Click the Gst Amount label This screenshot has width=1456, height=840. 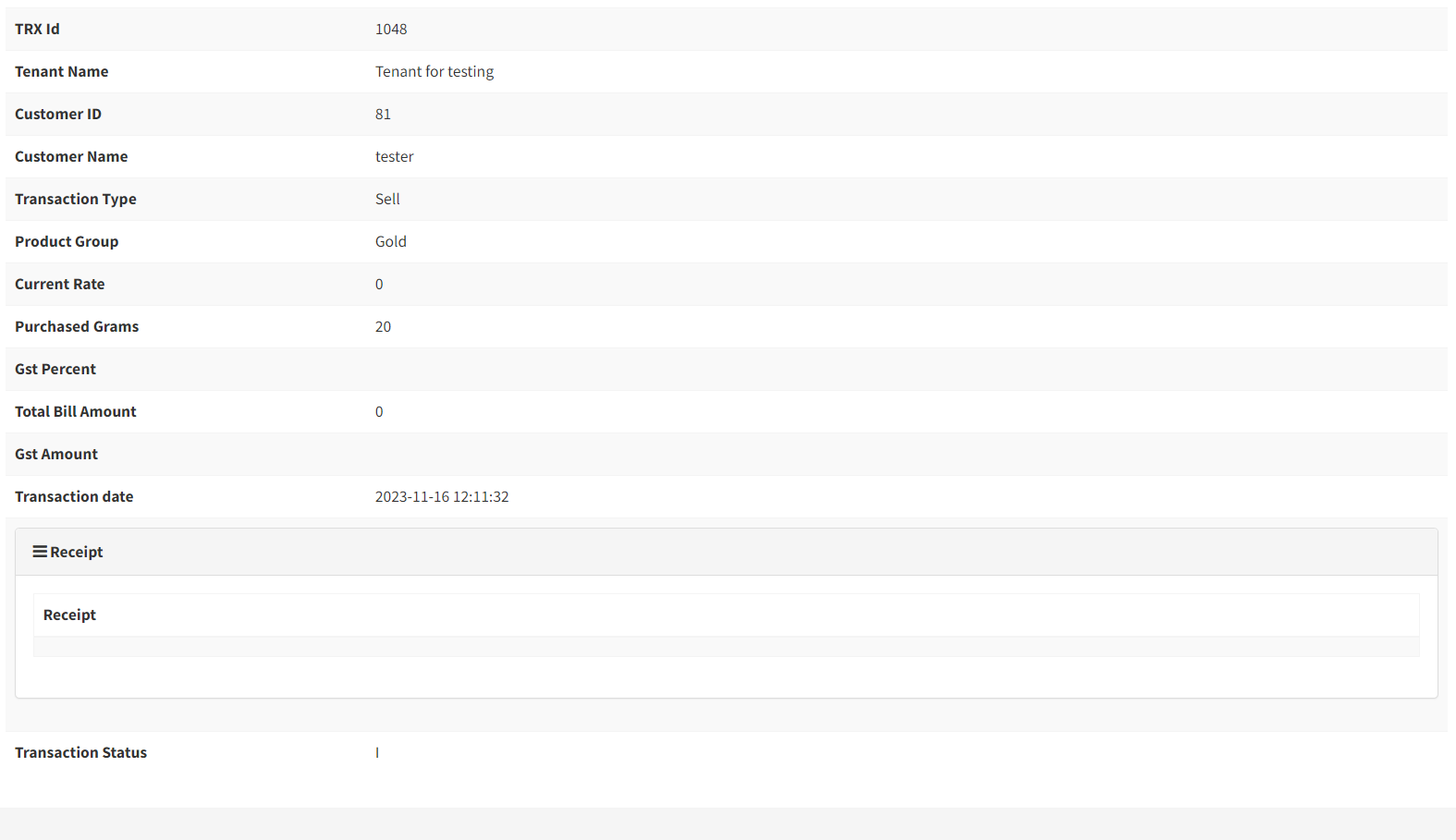(56, 455)
